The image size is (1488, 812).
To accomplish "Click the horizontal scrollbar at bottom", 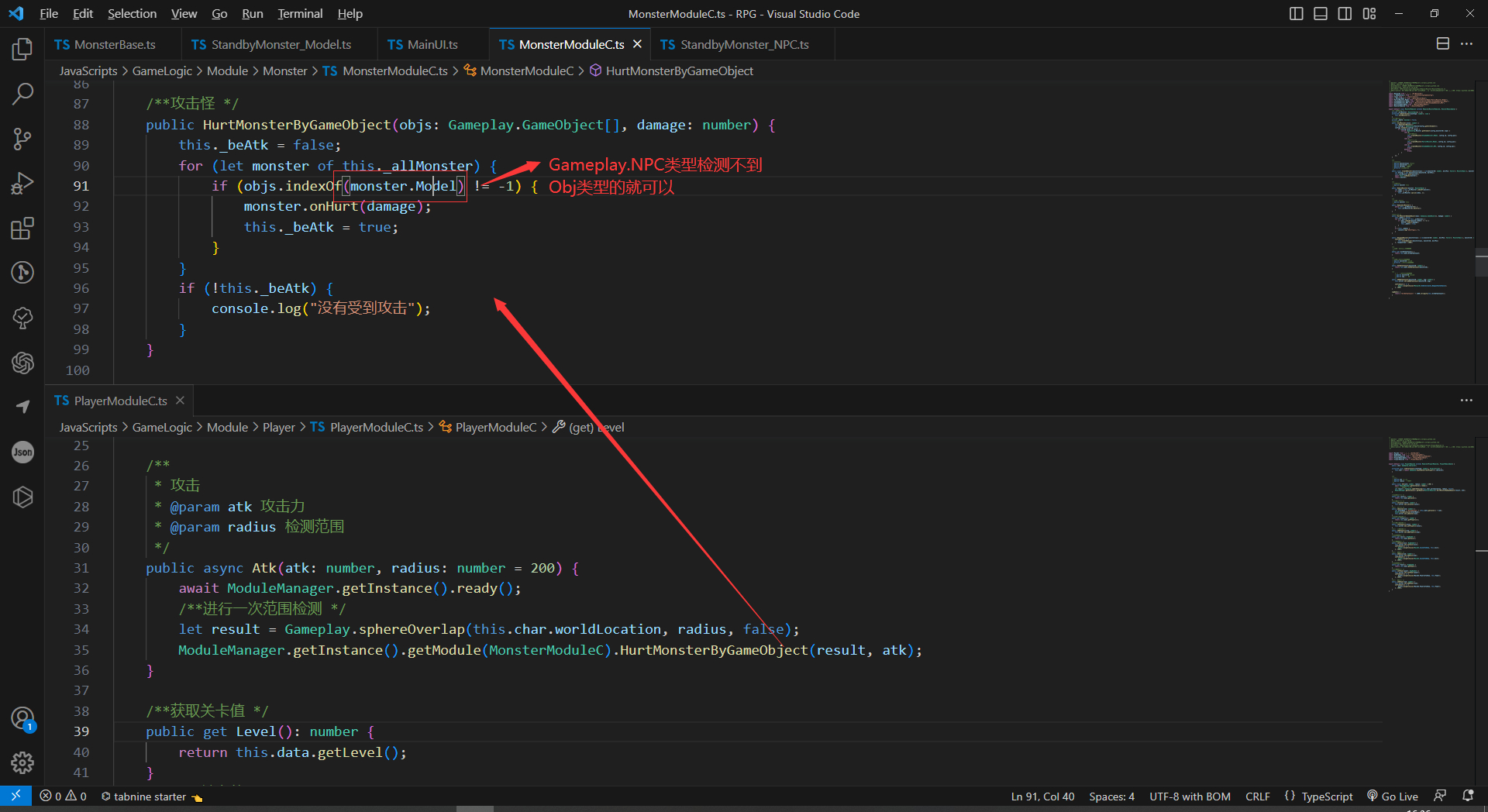I will coord(474,808).
